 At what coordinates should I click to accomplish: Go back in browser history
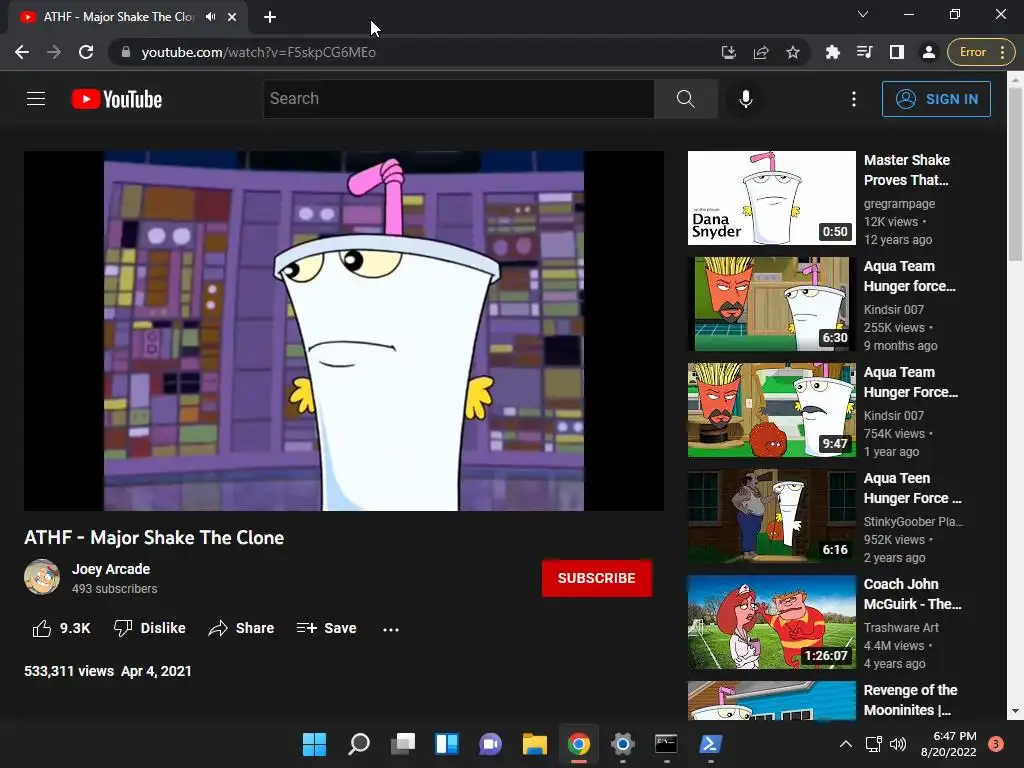click(x=22, y=52)
